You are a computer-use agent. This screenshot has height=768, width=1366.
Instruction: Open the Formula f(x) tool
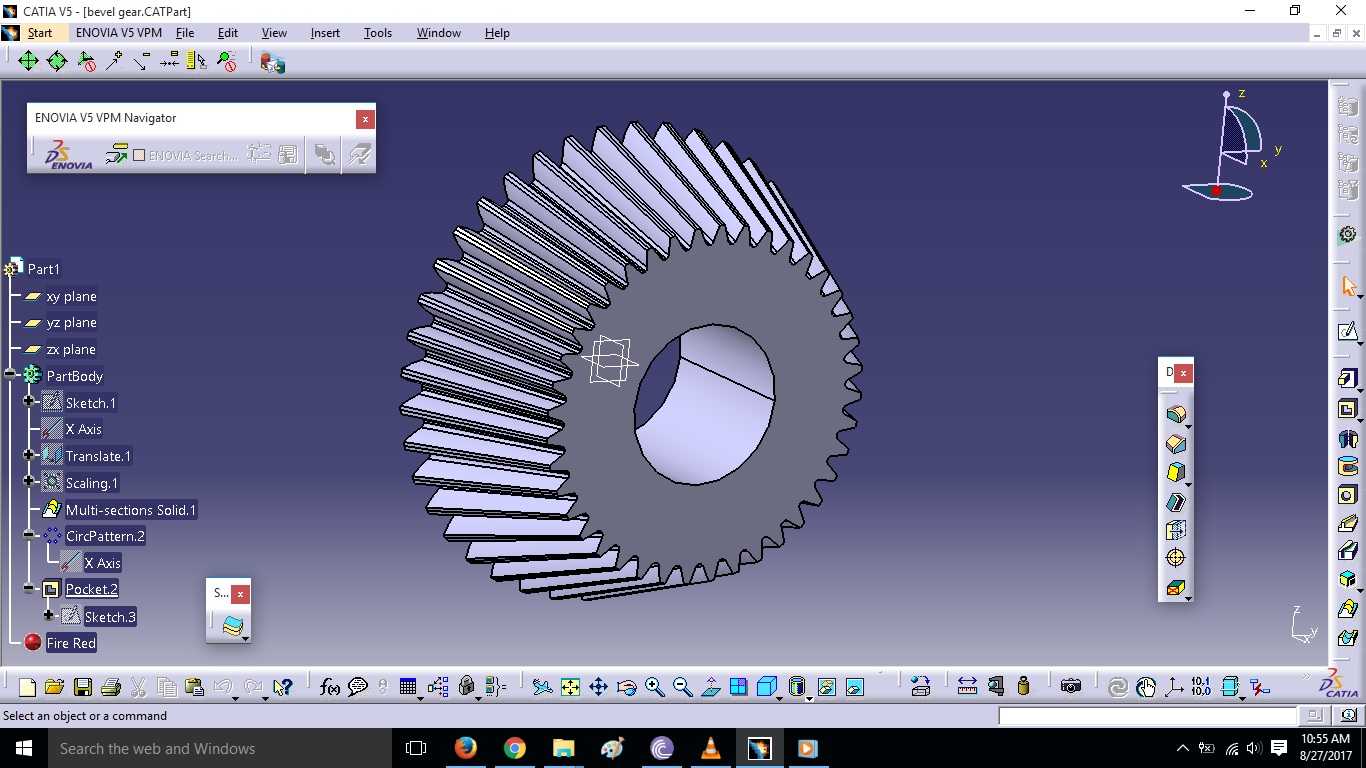tap(329, 687)
